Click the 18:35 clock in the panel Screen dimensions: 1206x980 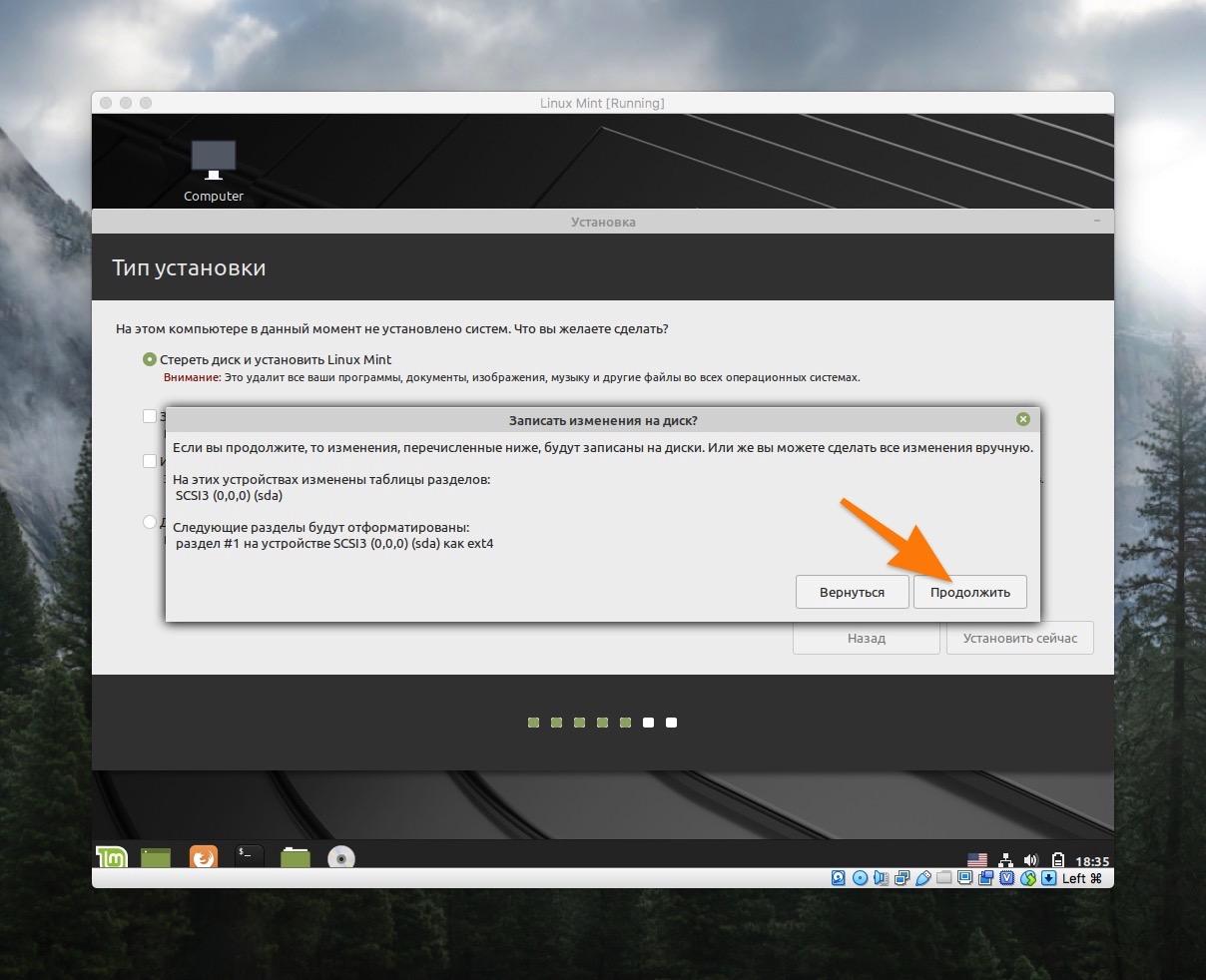pyautogui.click(x=1092, y=861)
